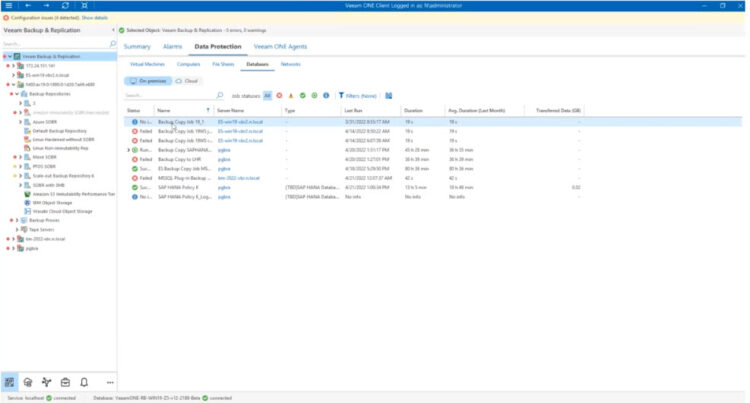Image resolution: width=750 pixels, height=403 pixels.
Task: Select the pgbra server in tree
Action: coord(32,248)
